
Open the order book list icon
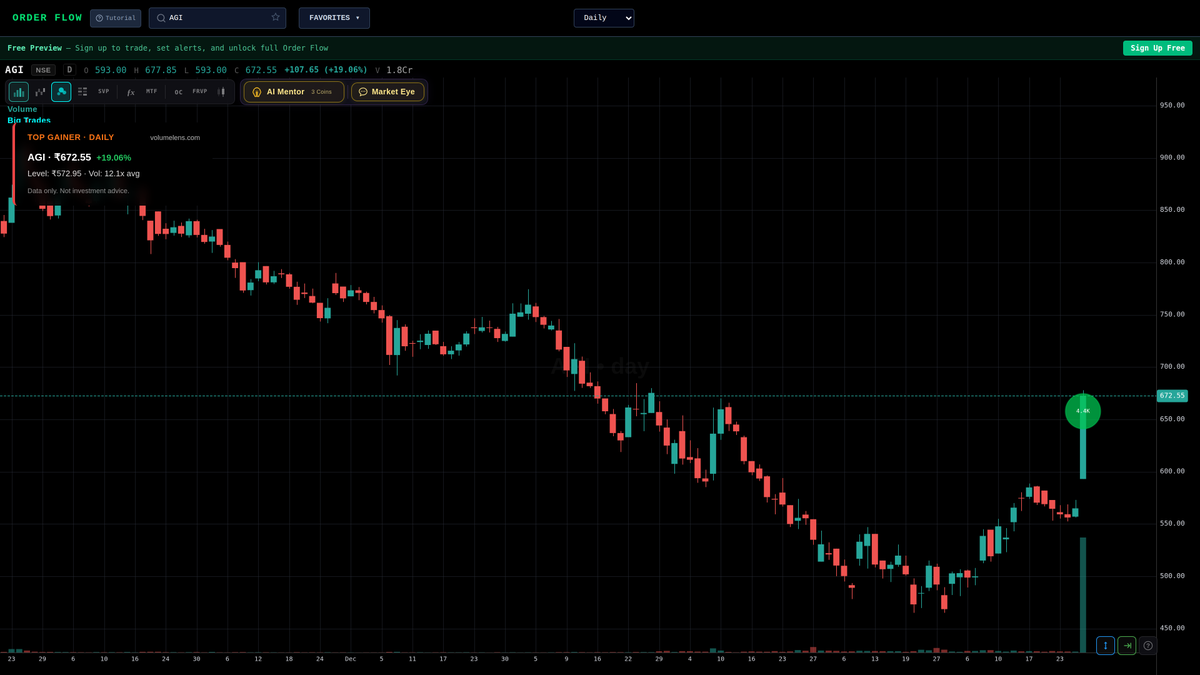(x=83, y=92)
